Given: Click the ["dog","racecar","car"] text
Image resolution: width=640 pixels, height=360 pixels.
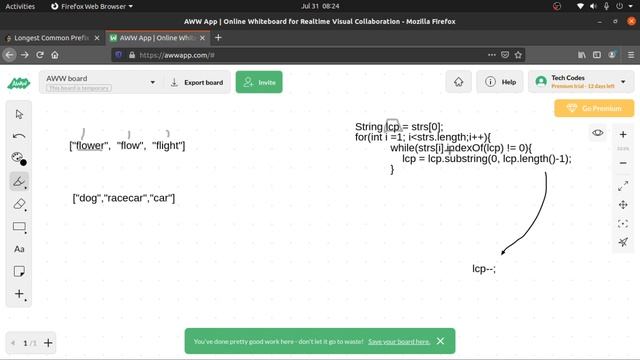Looking at the screenshot, I should point(124,198).
